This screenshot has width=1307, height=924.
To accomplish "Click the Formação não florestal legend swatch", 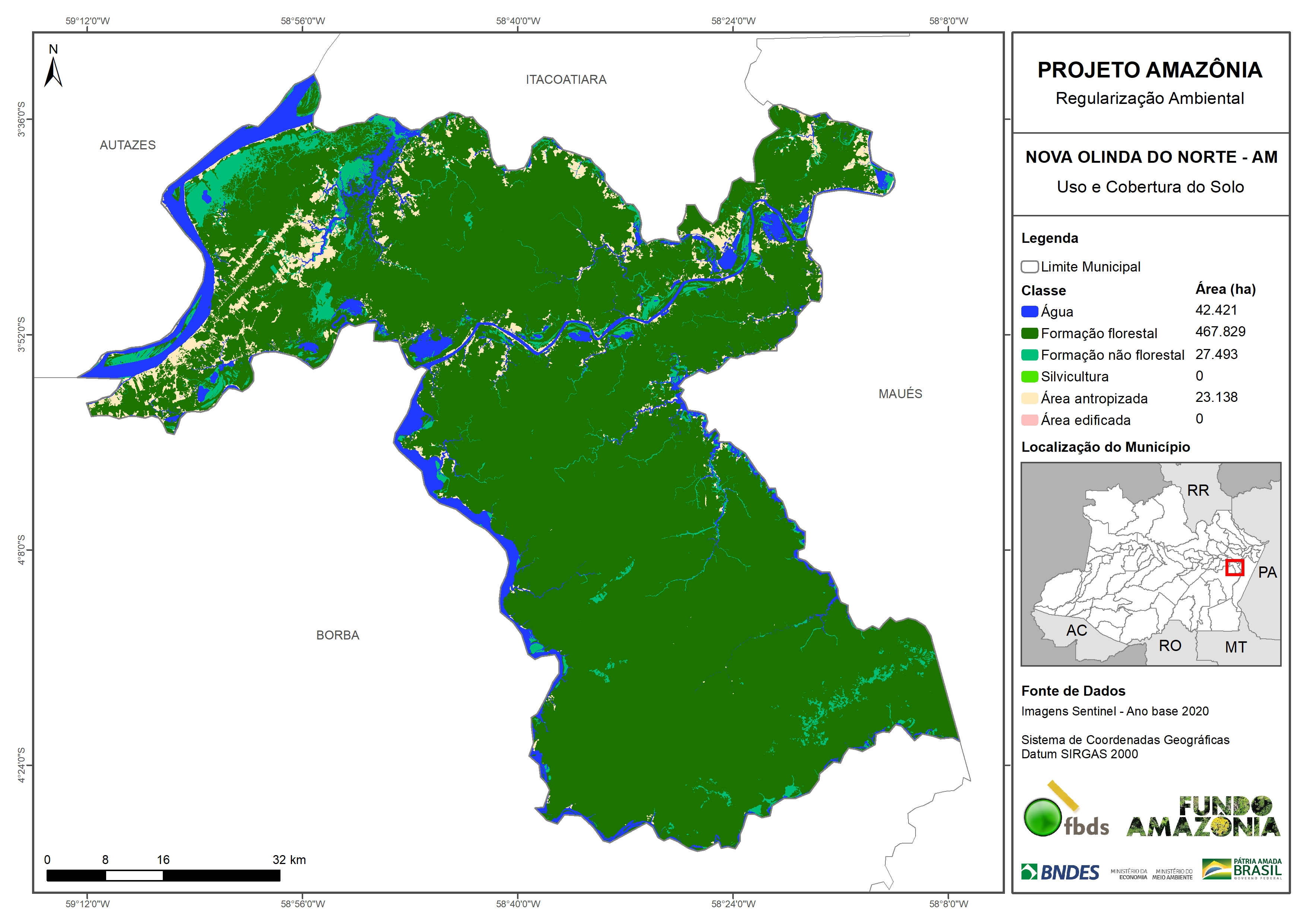I will [x=1029, y=355].
